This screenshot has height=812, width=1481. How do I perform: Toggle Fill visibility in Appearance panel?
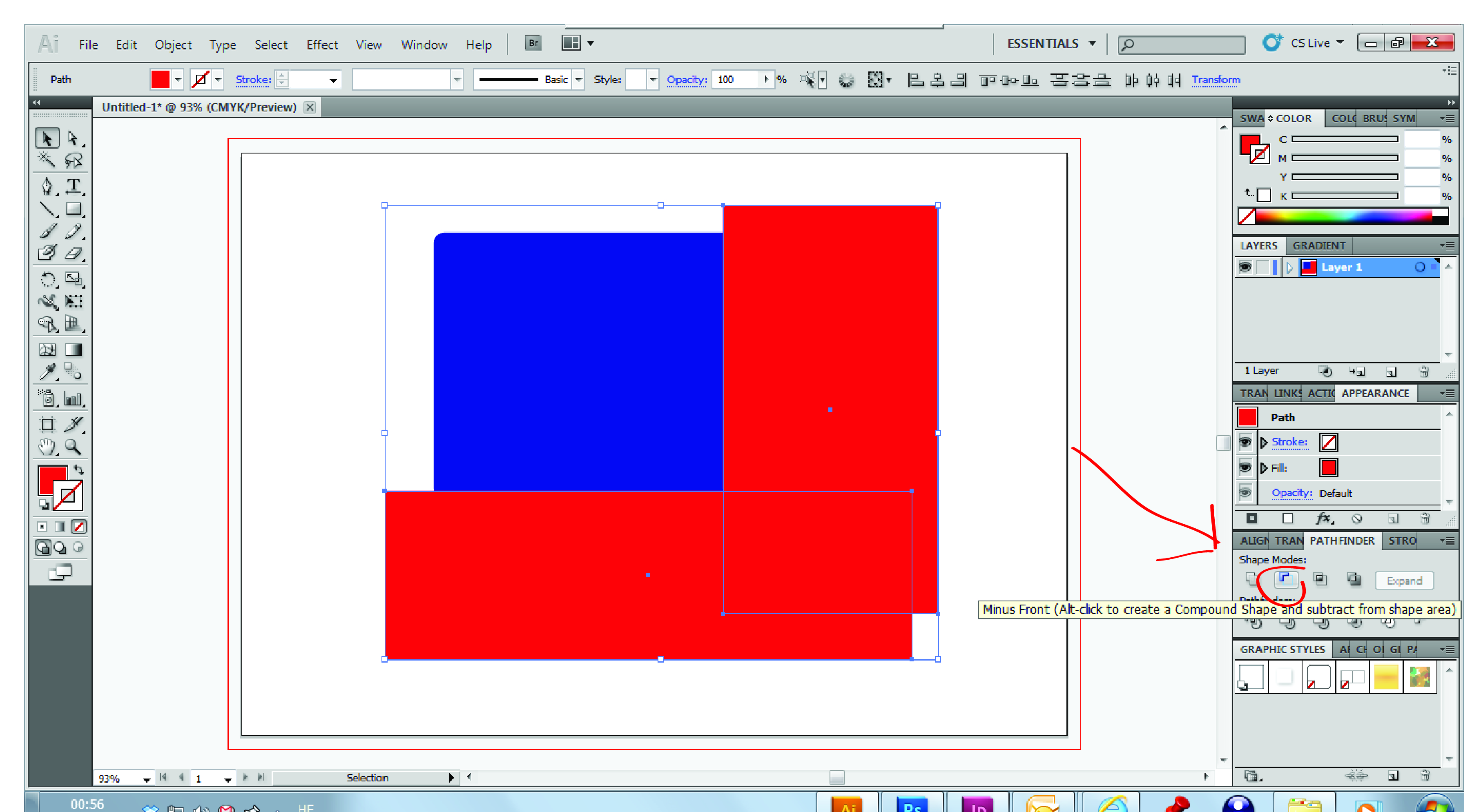click(x=1245, y=468)
